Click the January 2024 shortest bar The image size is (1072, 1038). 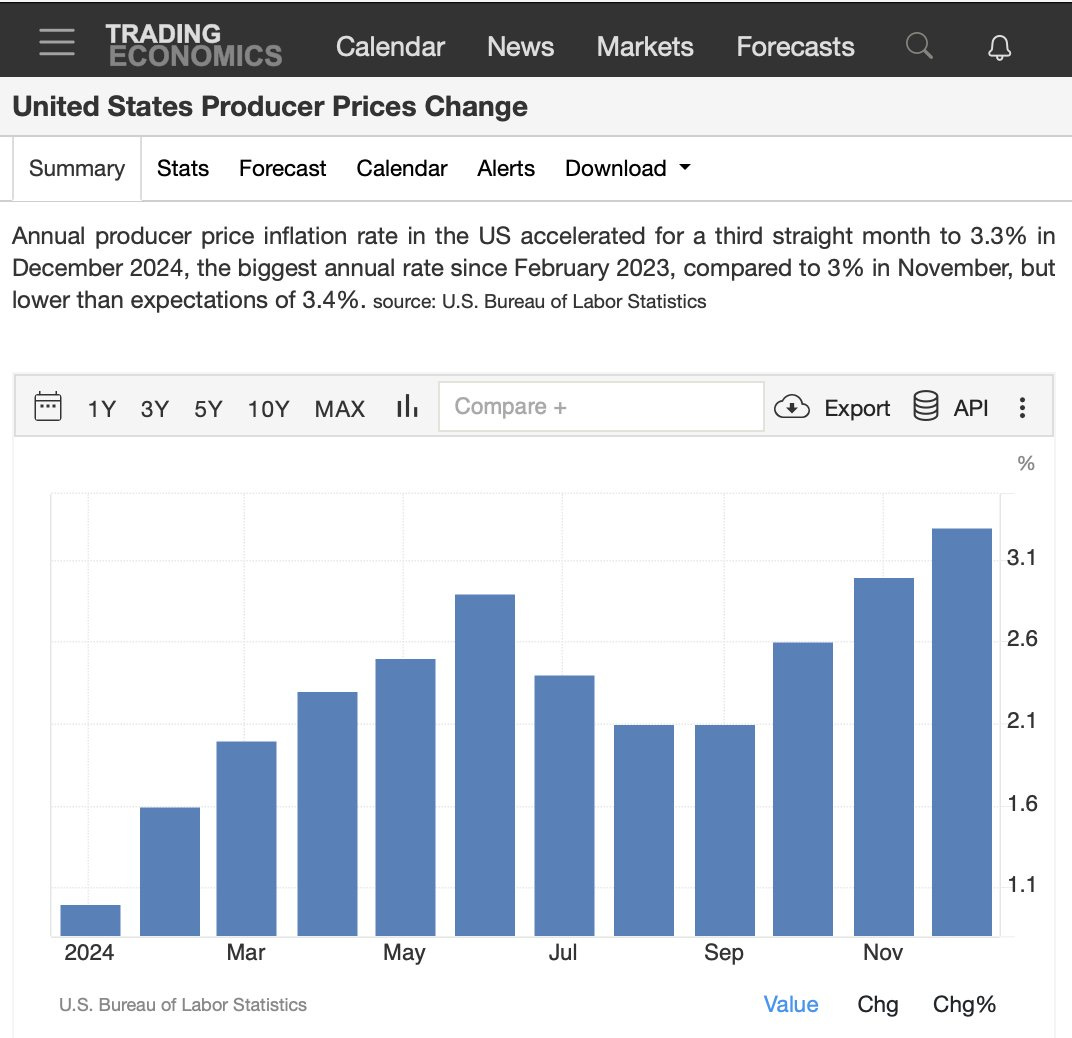click(x=90, y=920)
